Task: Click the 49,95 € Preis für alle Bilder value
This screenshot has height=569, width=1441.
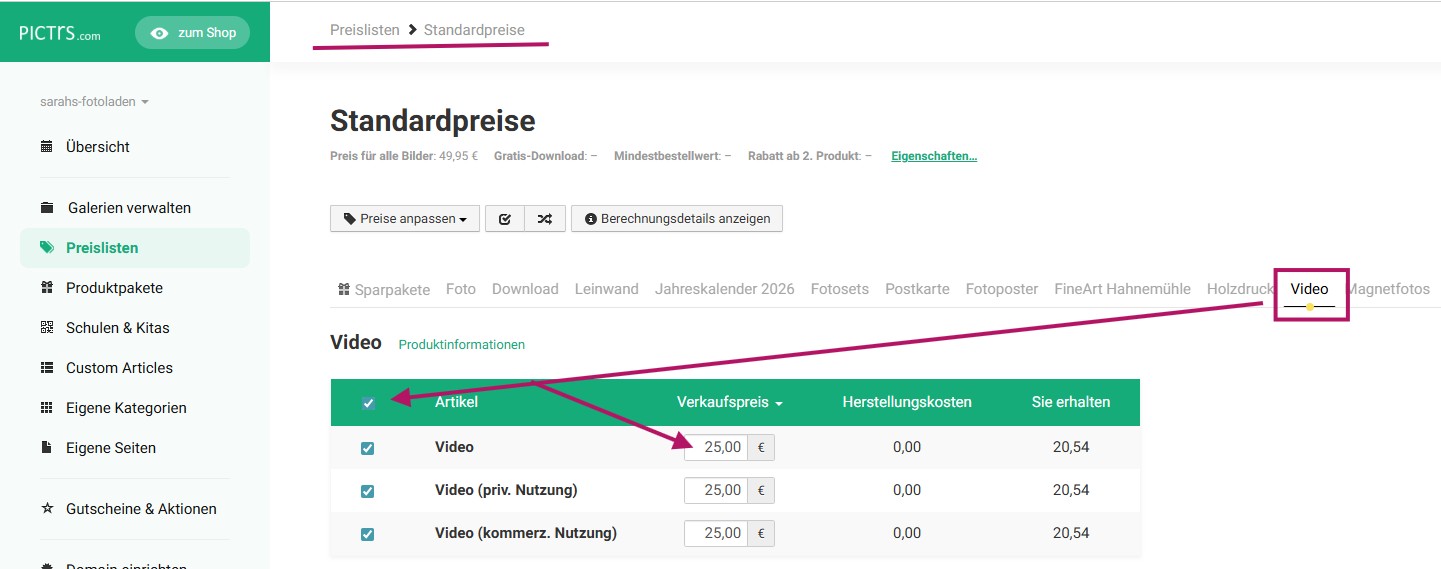Action: pos(459,156)
